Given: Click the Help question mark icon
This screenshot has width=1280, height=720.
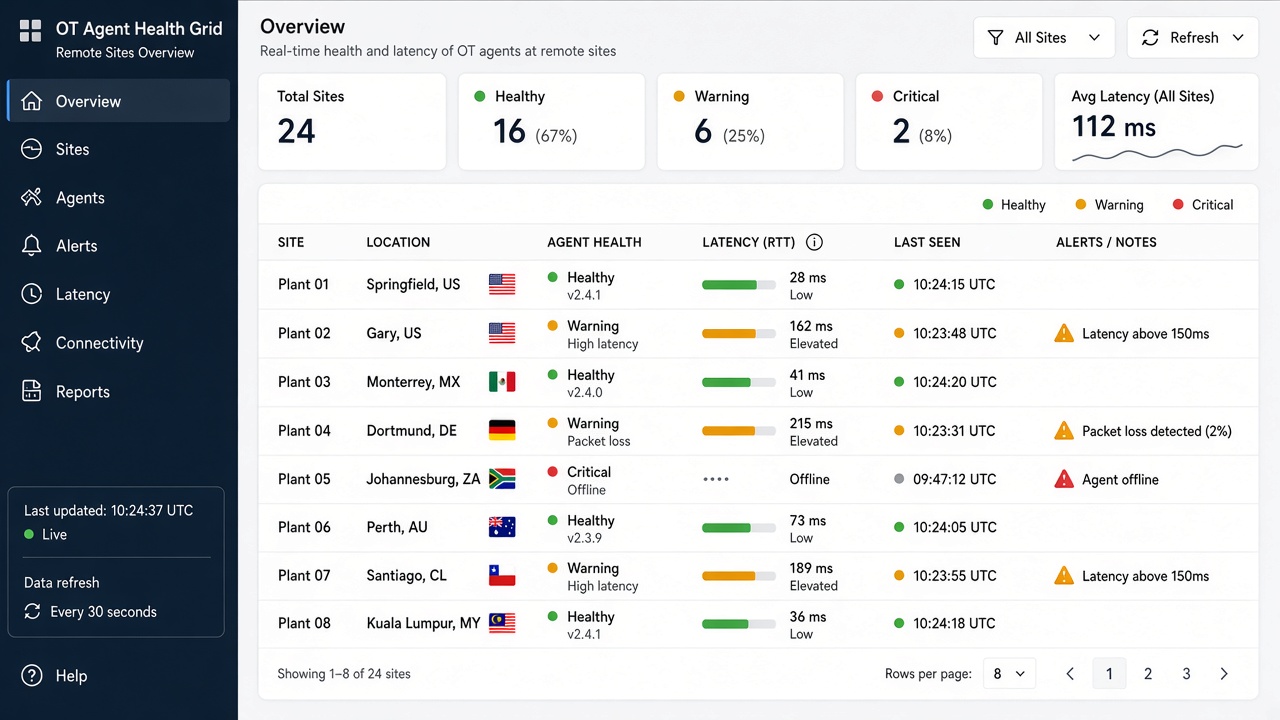Looking at the screenshot, I should point(32,676).
